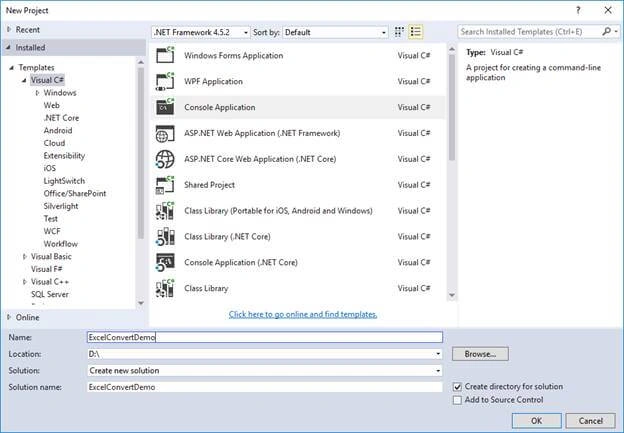This screenshot has width=624, height=433.
Task: Click the search magnifier icon
Action: click(606, 31)
